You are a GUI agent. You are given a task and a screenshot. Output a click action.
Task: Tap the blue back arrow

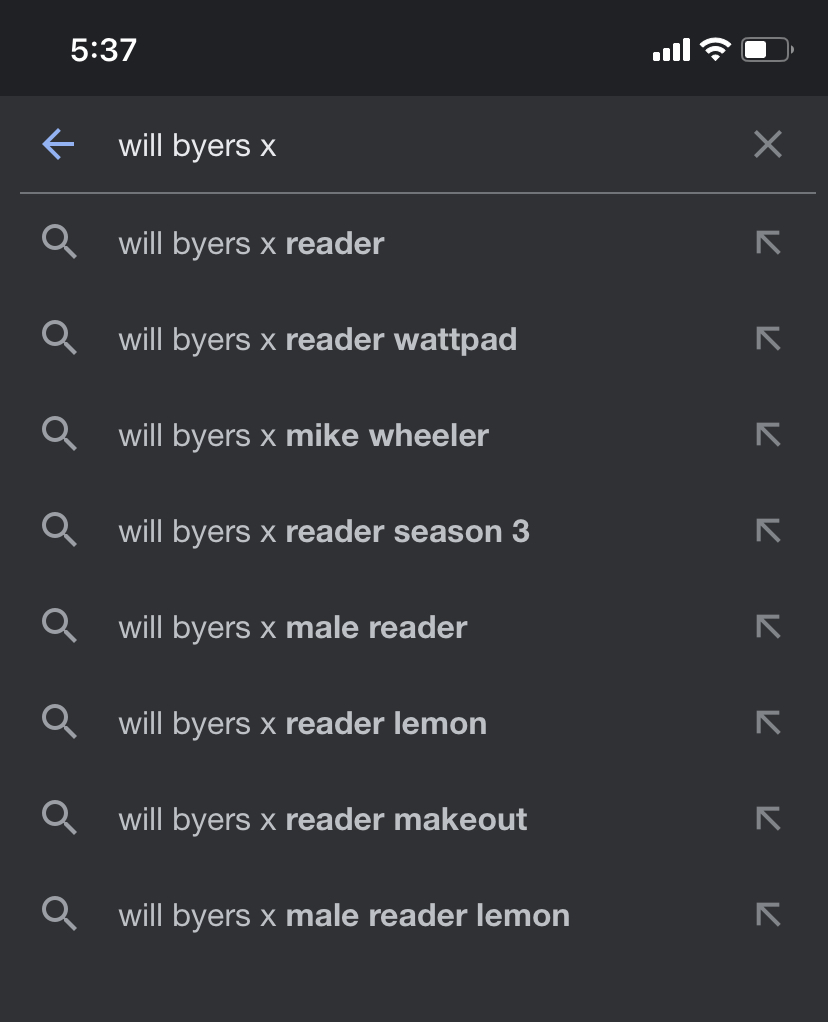click(x=58, y=145)
